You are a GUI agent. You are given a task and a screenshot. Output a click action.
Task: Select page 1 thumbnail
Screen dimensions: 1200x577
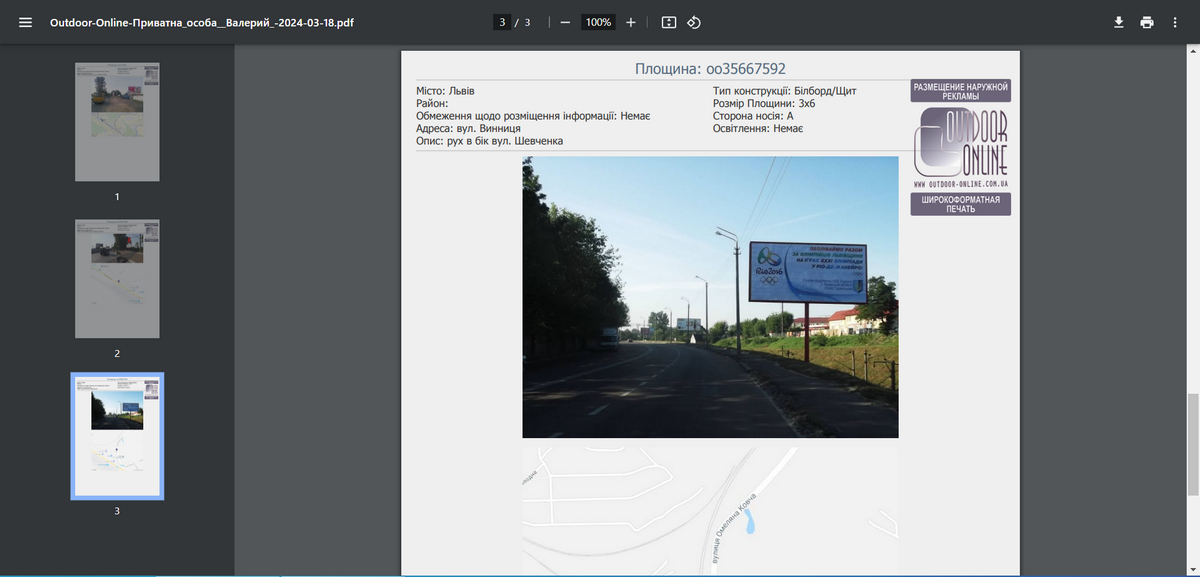tap(117, 122)
